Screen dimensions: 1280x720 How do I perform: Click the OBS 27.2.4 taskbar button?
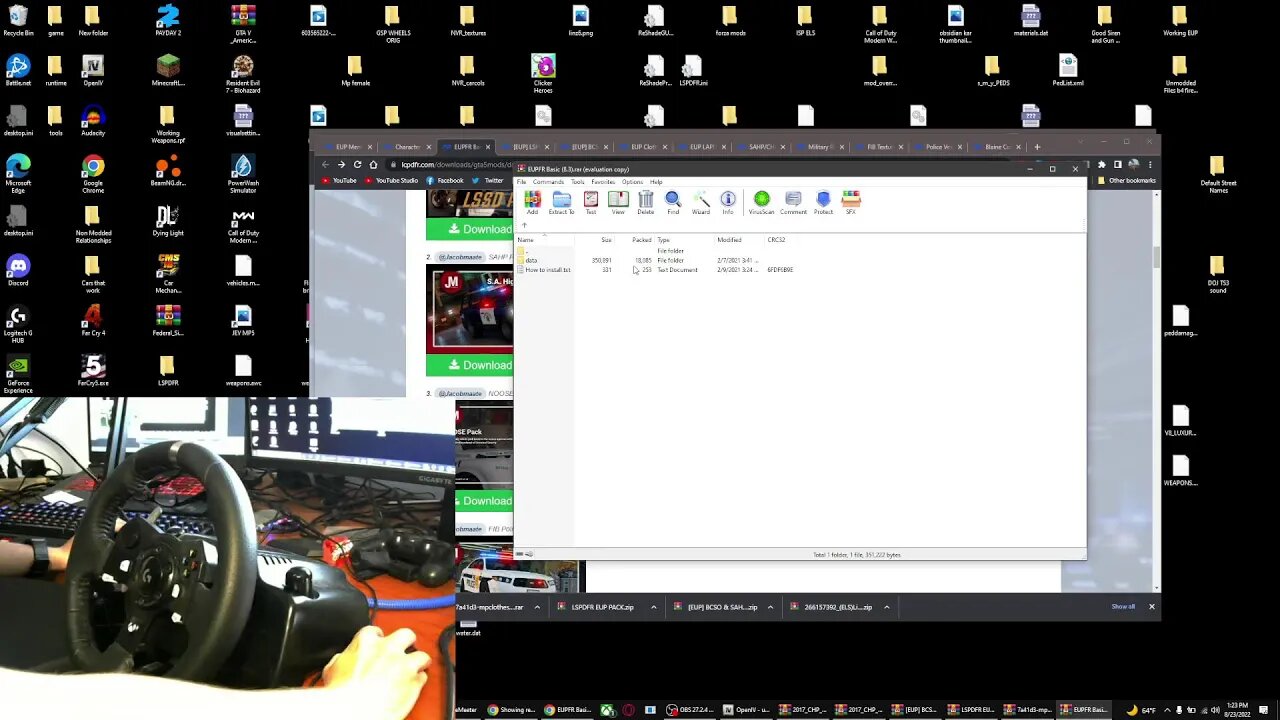coord(690,710)
